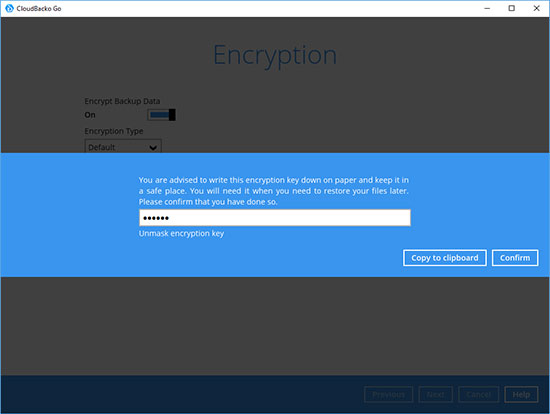This screenshot has width=550, height=414.
Task: Click Unmask encryption key link
Action: (x=181, y=233)
